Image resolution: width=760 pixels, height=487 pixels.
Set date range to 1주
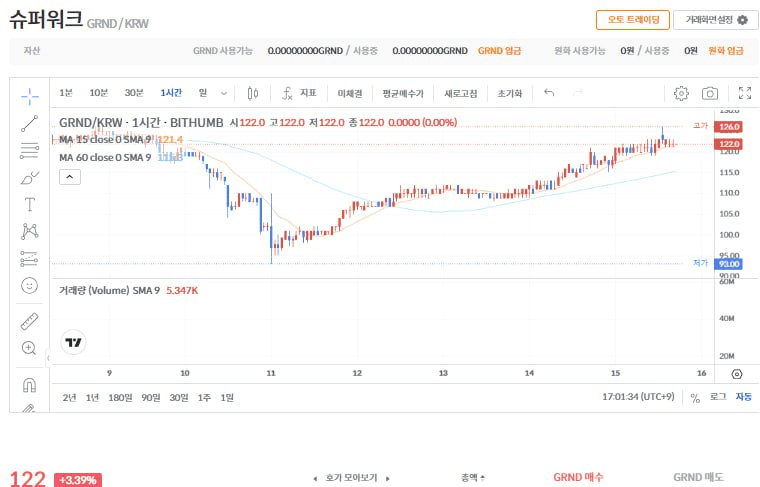204,397
